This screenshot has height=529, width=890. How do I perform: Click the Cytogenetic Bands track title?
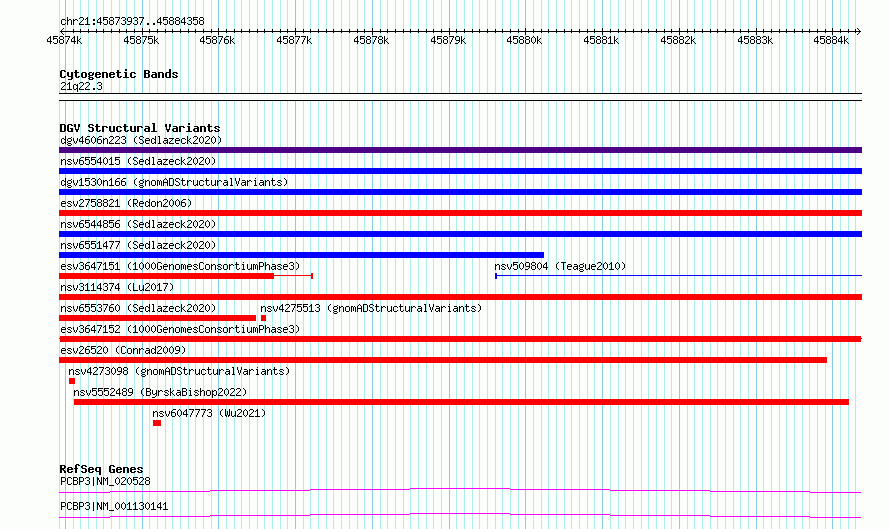[x=119, y=74]
